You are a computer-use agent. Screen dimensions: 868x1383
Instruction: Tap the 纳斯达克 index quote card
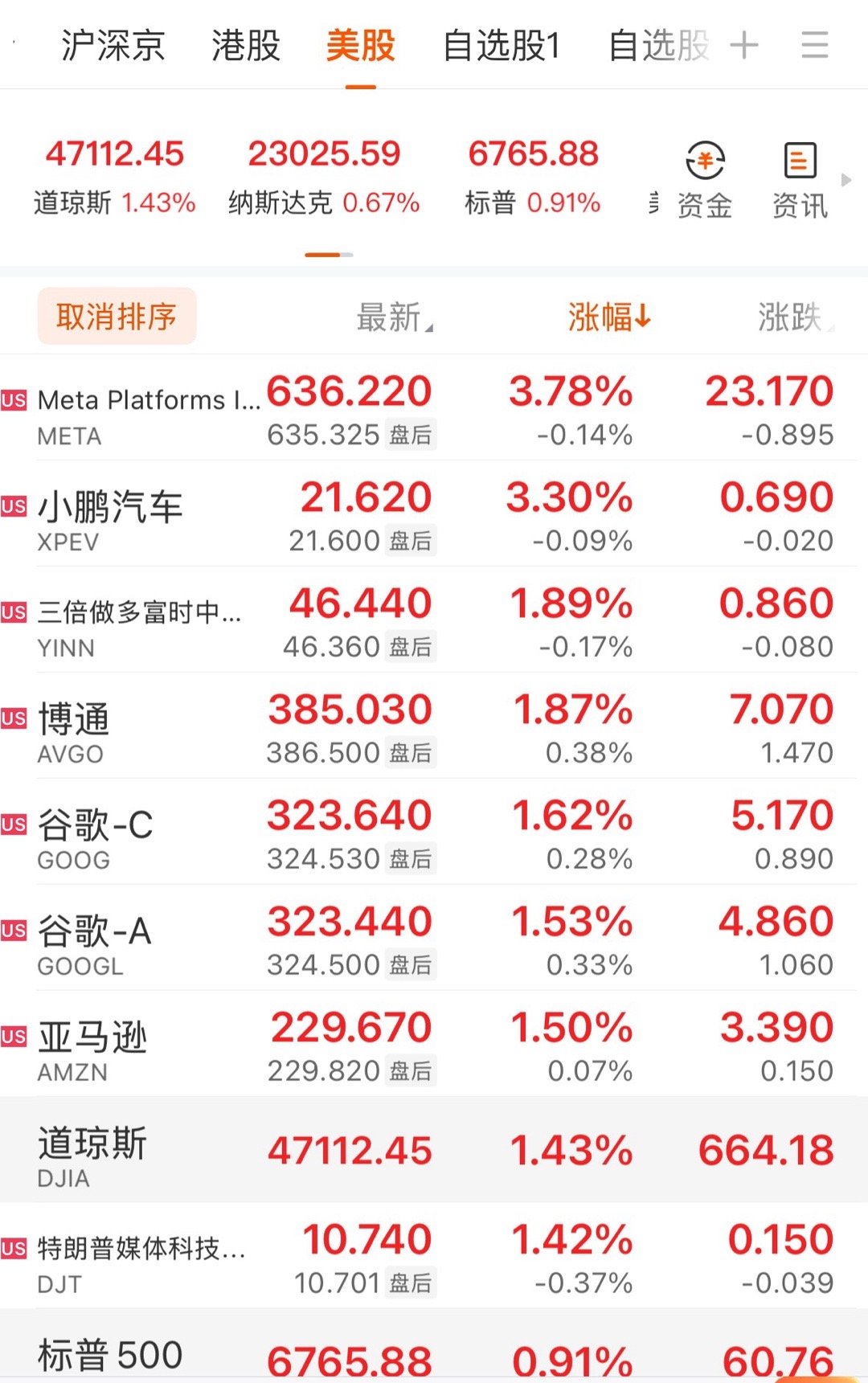point(325,173)
